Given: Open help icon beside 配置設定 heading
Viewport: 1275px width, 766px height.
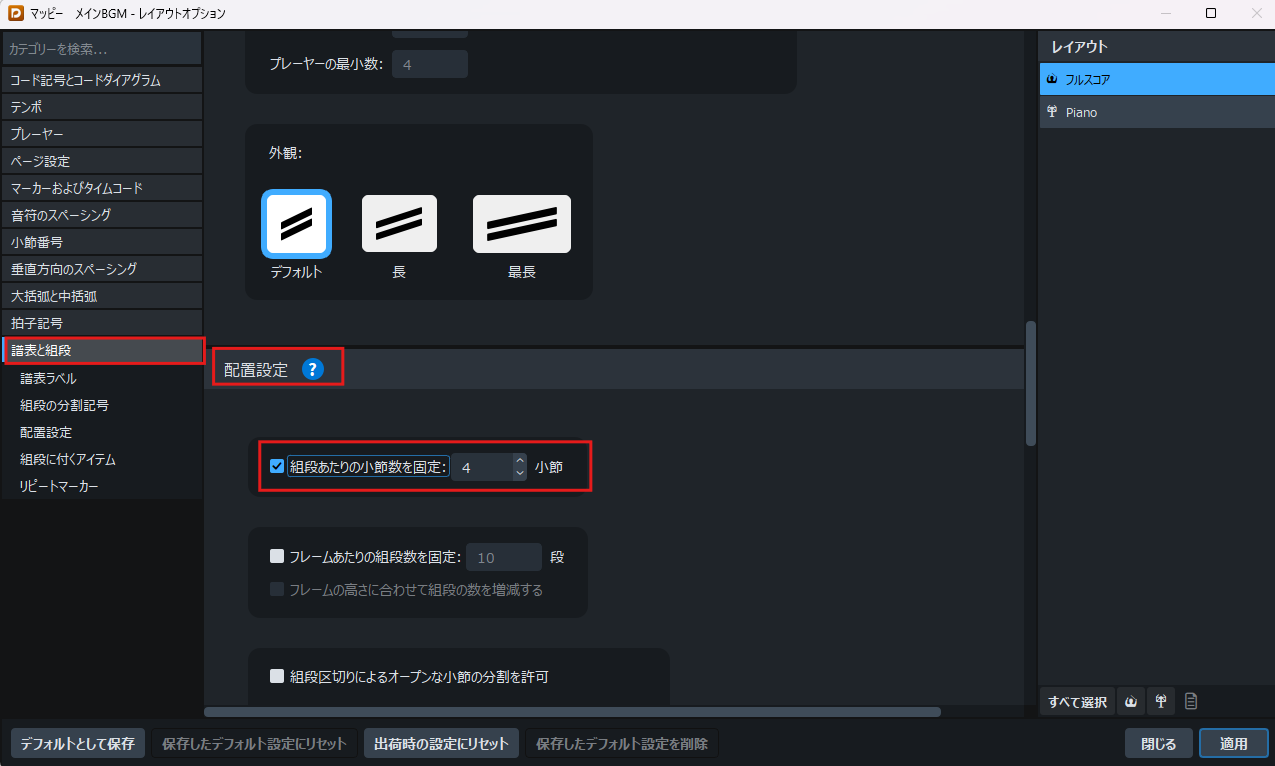Looking at the screenshot, I should tap(314, 370).
